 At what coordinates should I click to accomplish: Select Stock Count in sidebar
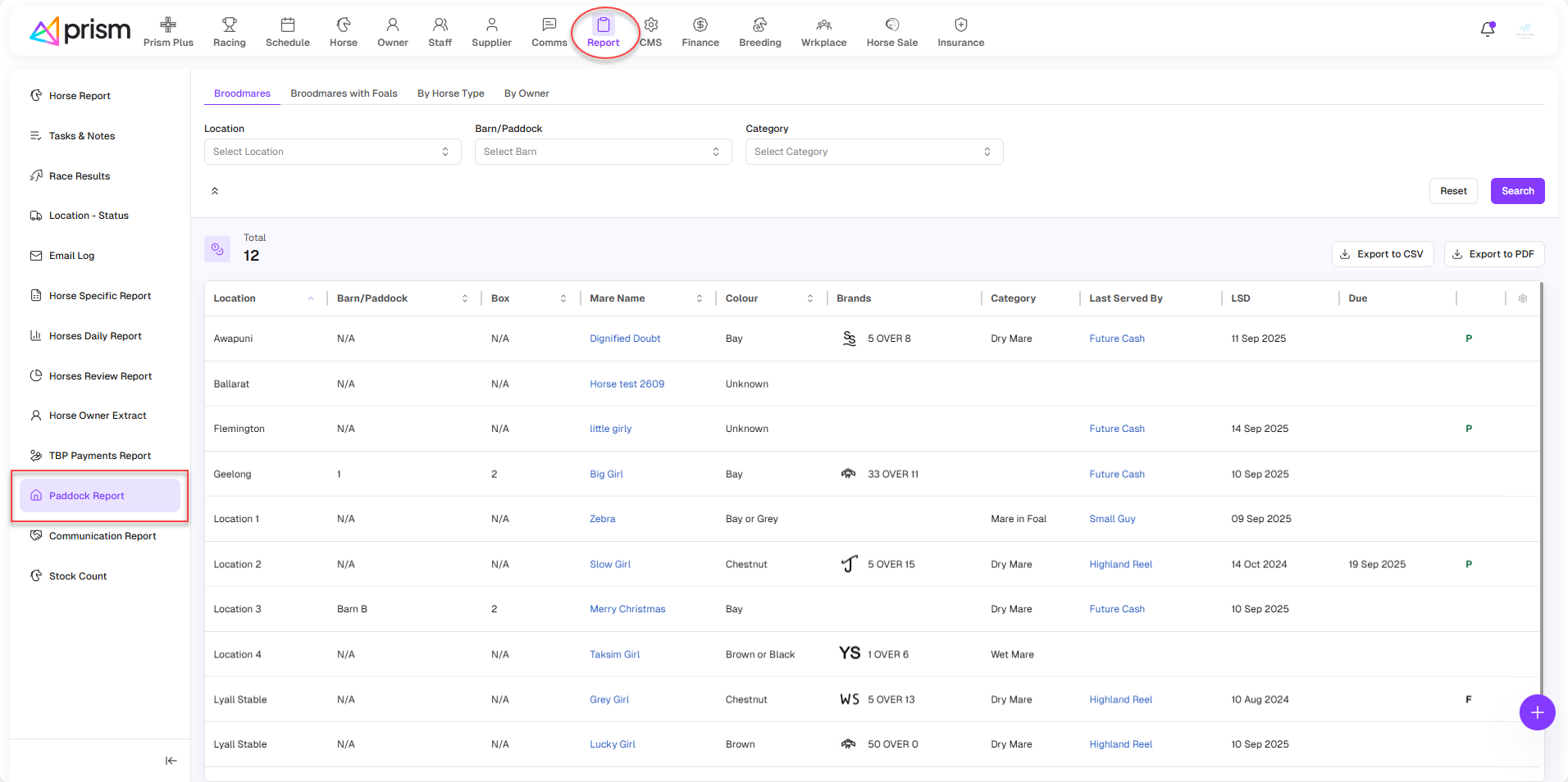[x=78, y=576]
